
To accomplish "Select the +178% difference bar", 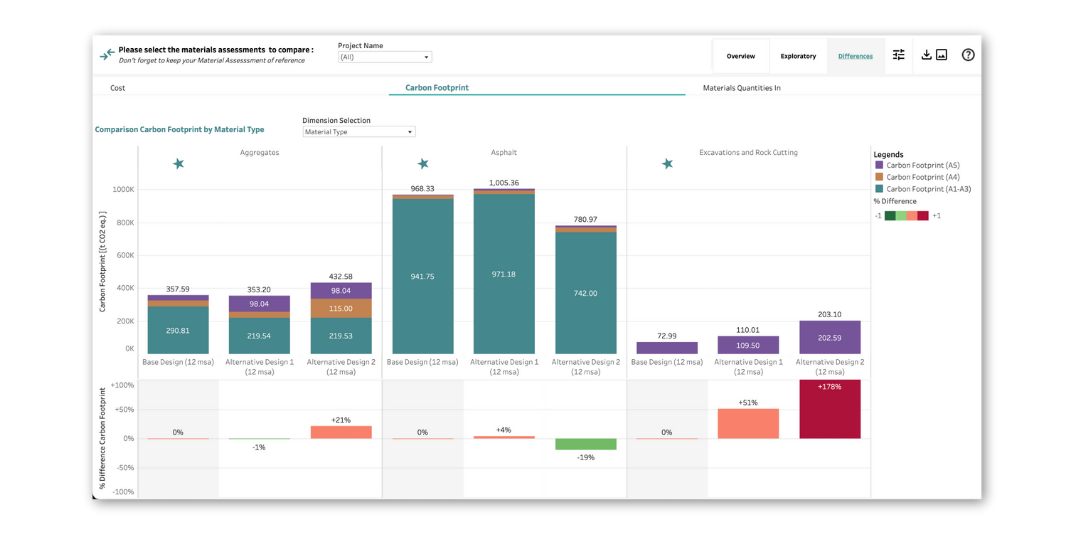I will pyautogui.click(x=830, y=409).
